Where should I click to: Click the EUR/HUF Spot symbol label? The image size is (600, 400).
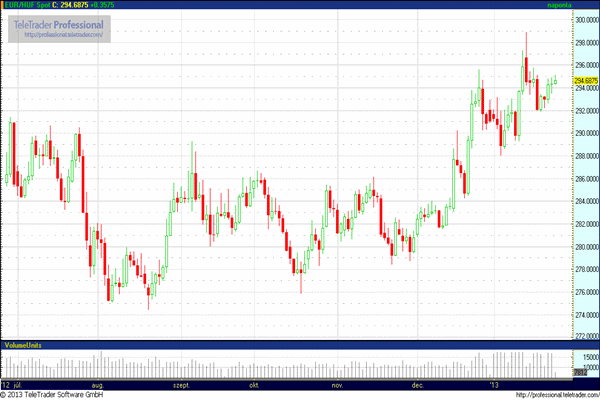click(x=28, y=5)
